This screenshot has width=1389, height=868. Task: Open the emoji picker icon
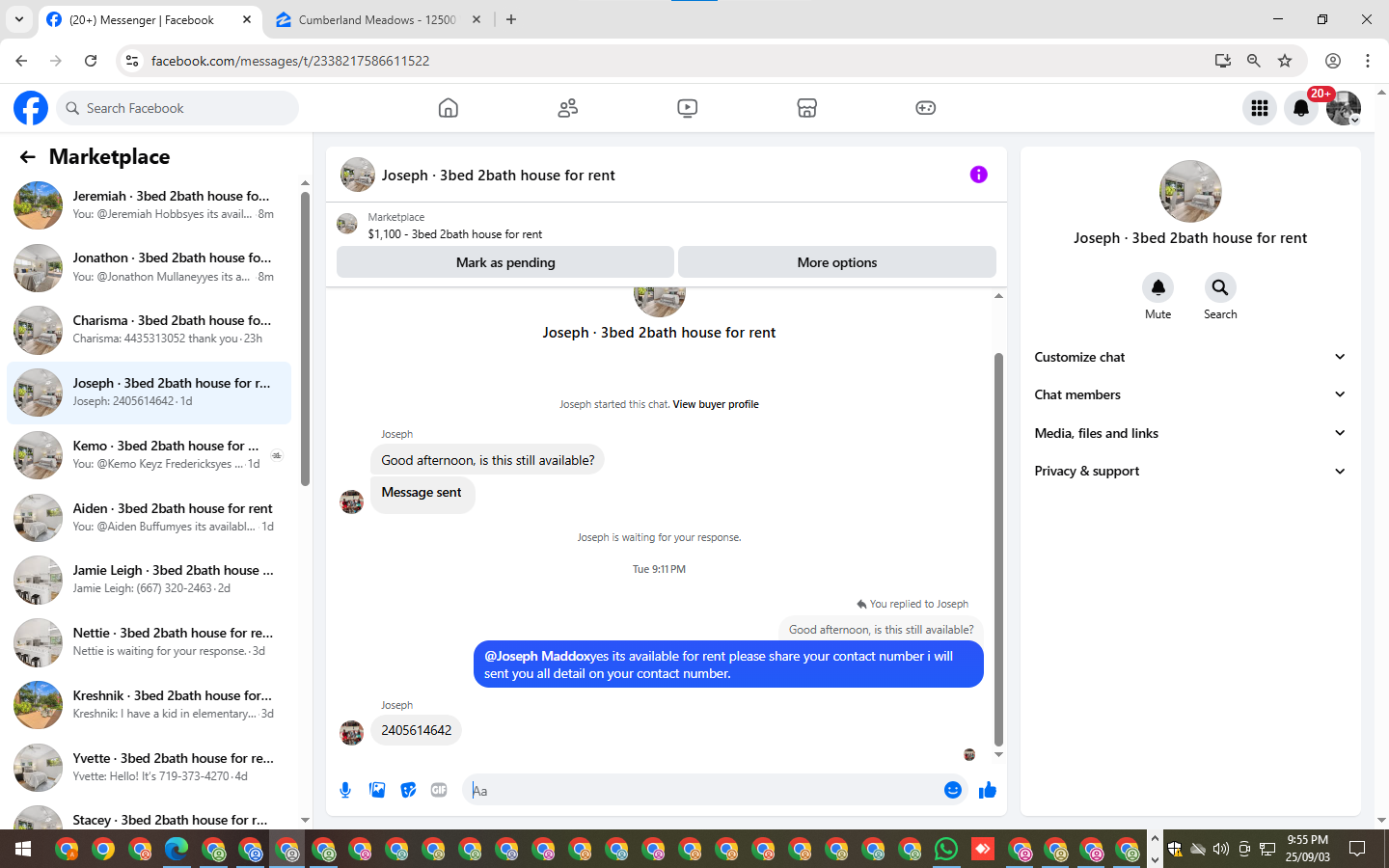pyautogui.click(x=953, y=791)
